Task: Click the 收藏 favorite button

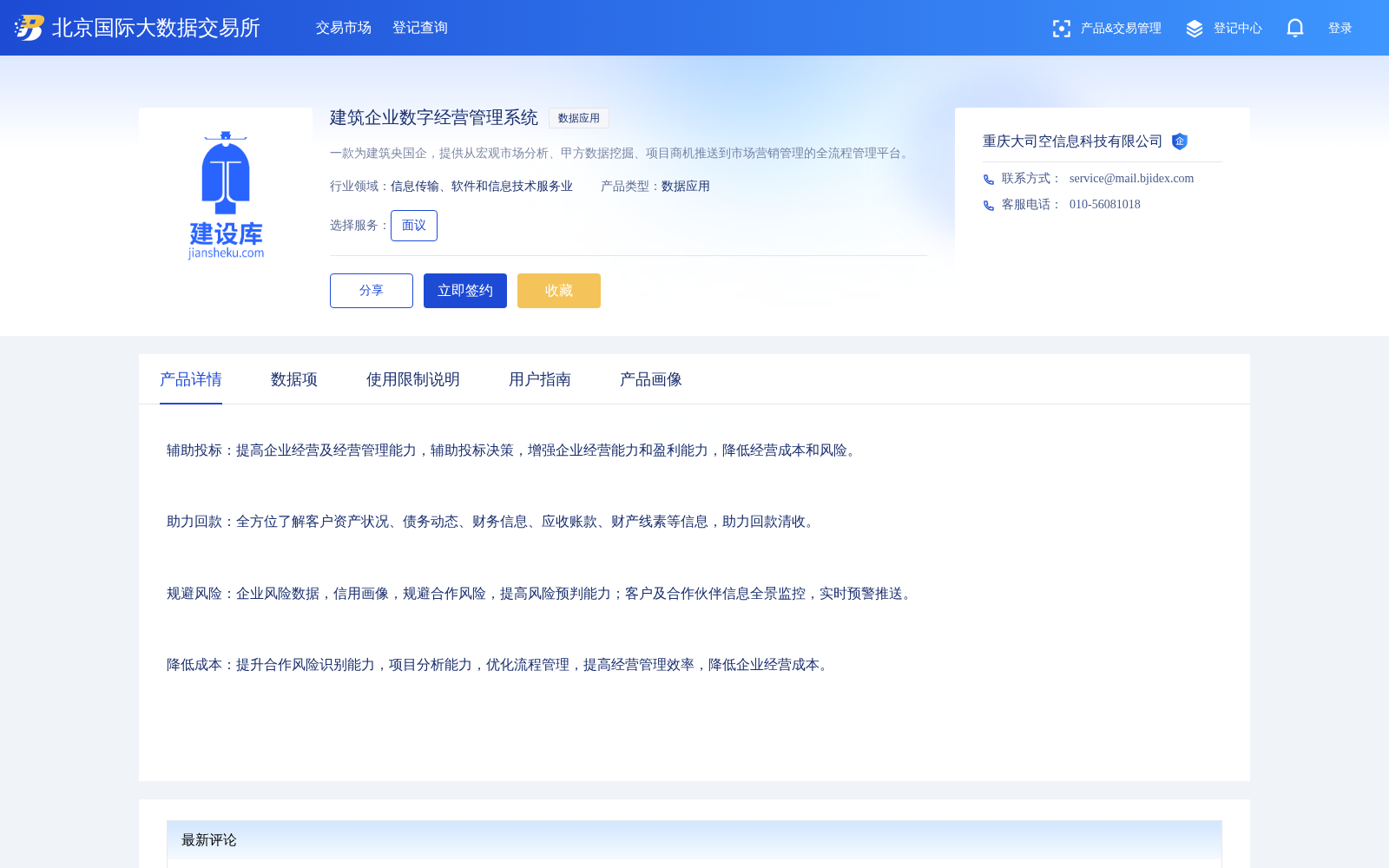Action: [x=559, y=291]
